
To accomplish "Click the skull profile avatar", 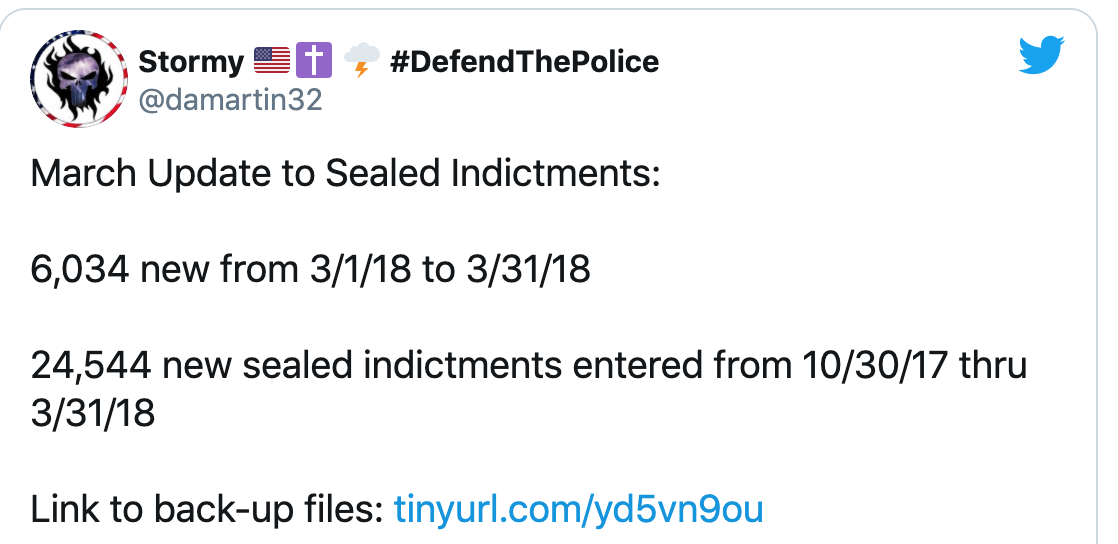I will click(79, 80).
